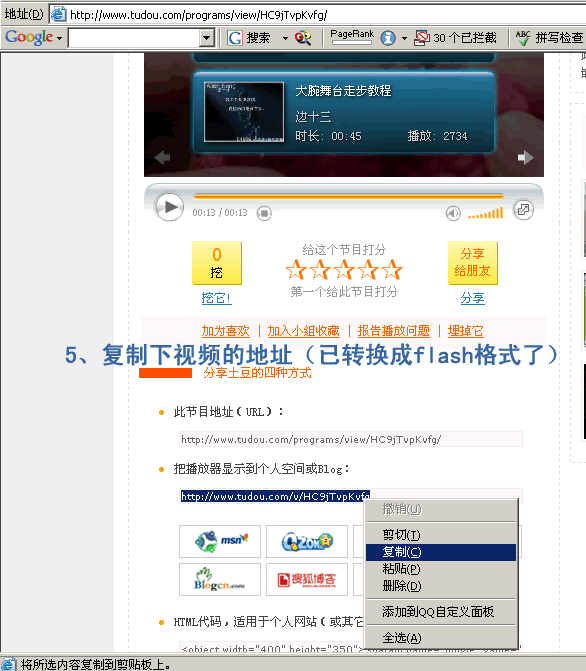This screenshot has height=671, width=586.
Task: Click the PageRank indicator
Action: [352, 37]
